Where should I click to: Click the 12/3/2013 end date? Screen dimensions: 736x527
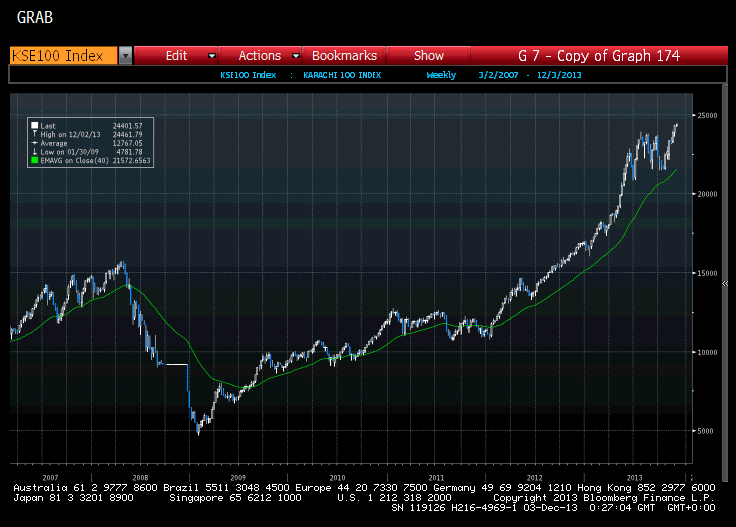click(559, 75)
